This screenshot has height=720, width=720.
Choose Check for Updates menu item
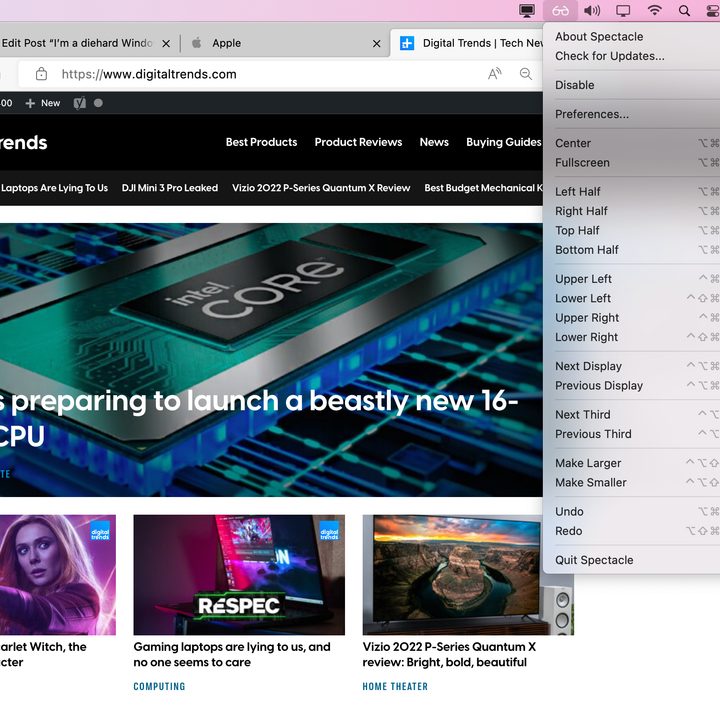[x=631, y=56]
